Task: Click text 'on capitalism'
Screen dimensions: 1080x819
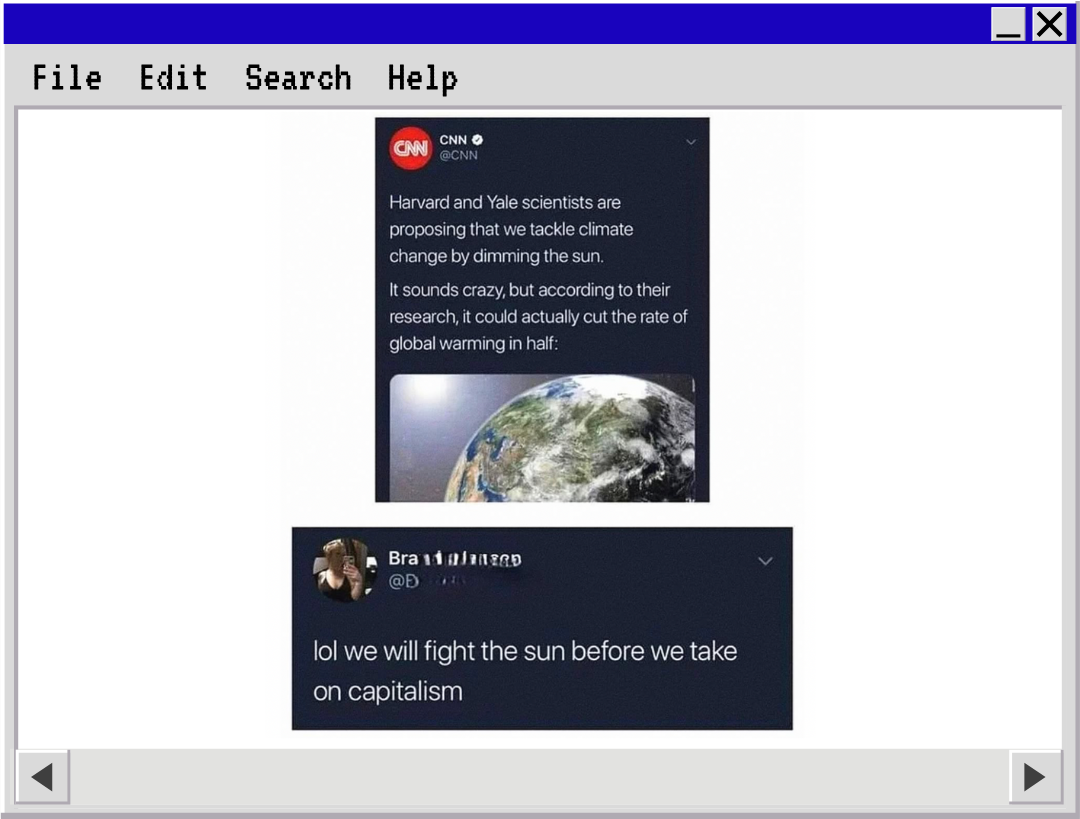Action: [x=388, y=692]
